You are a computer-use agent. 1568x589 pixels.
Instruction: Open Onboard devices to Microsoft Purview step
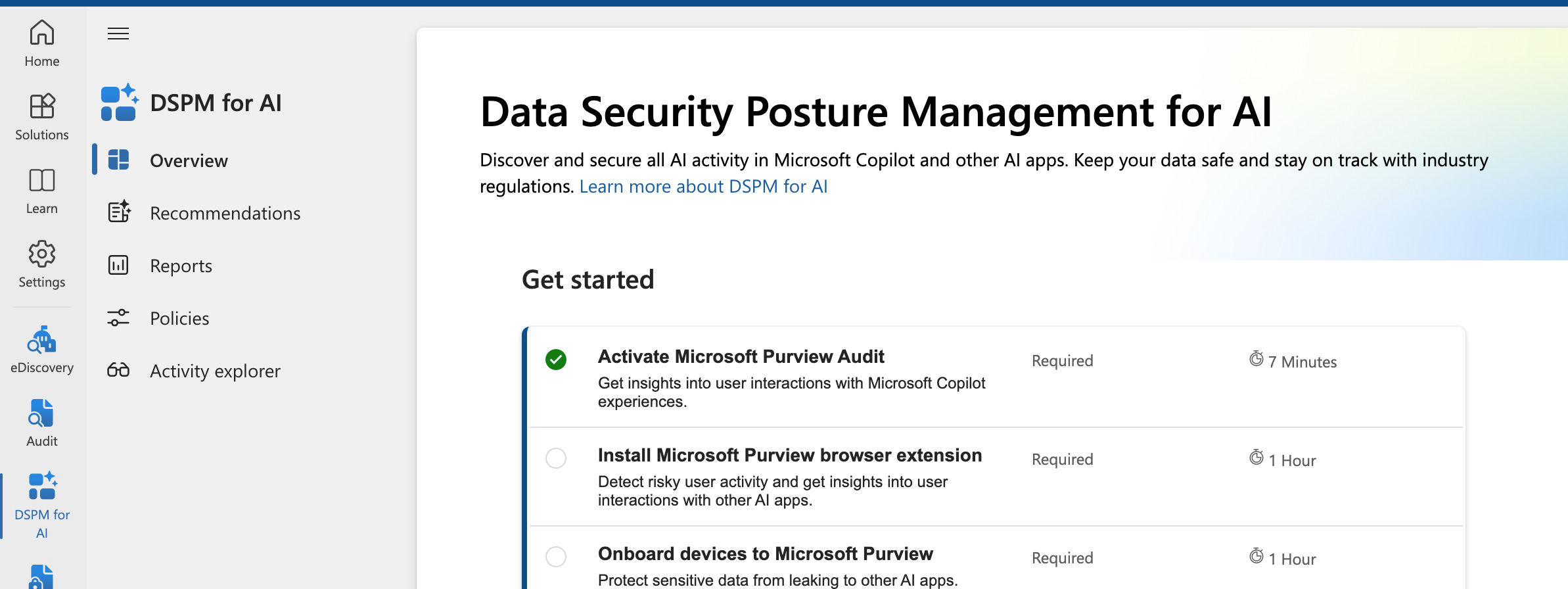(765, 554)
